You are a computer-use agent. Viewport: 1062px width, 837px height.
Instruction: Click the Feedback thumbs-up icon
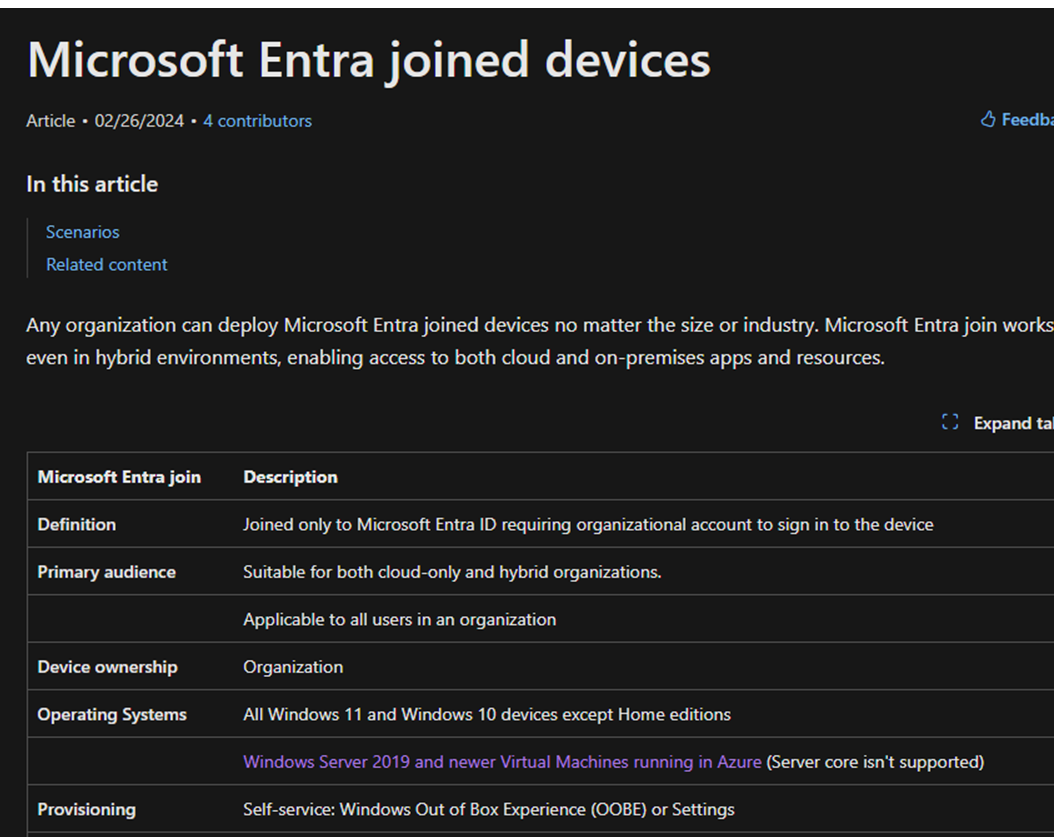coord(988,120)
